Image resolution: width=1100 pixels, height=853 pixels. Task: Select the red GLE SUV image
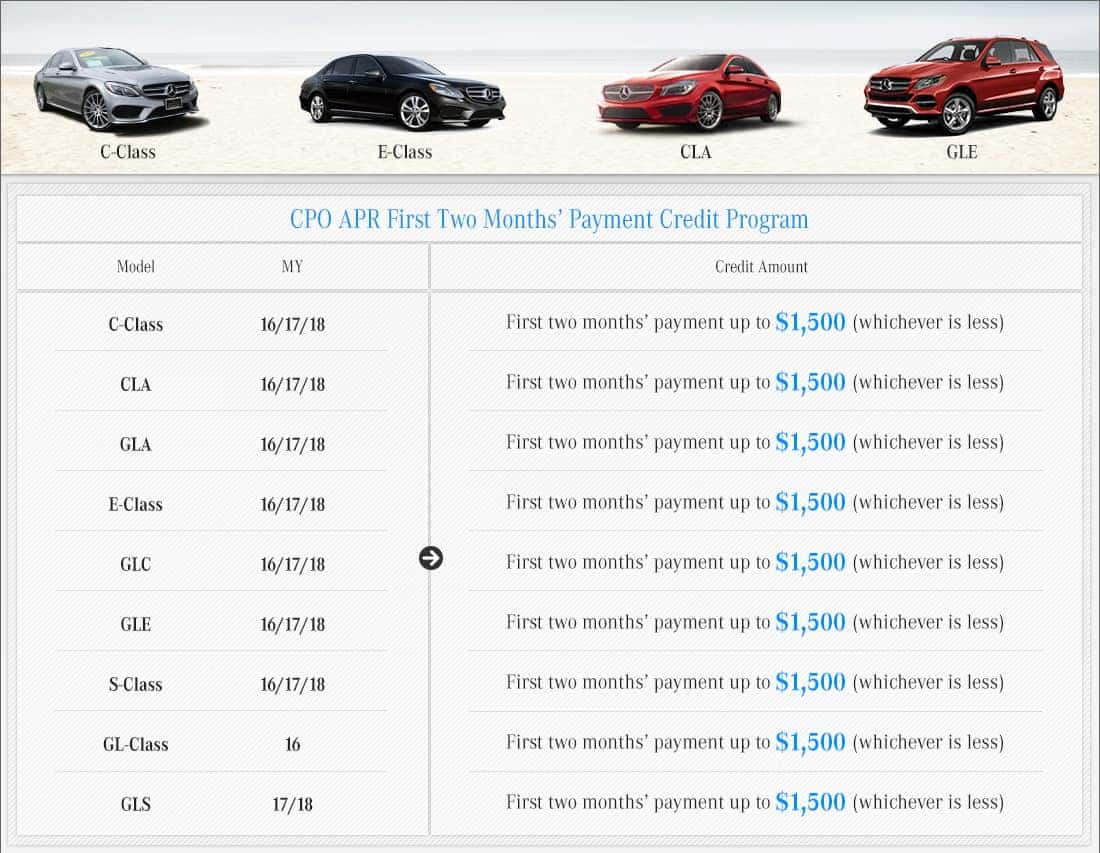(x=965, y=85)
